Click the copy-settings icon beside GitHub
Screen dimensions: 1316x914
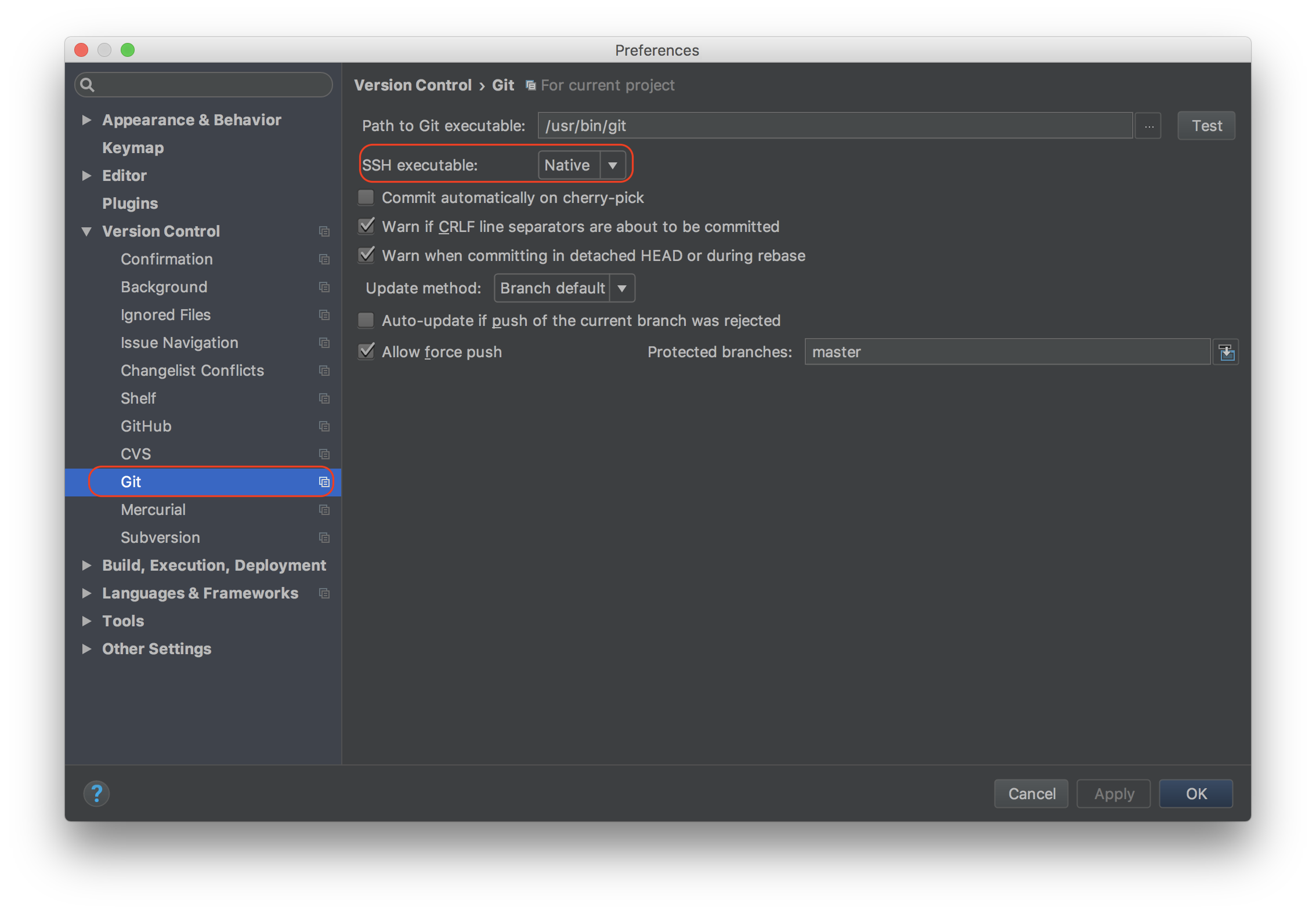pyautogui.click(x=324, y=426)
